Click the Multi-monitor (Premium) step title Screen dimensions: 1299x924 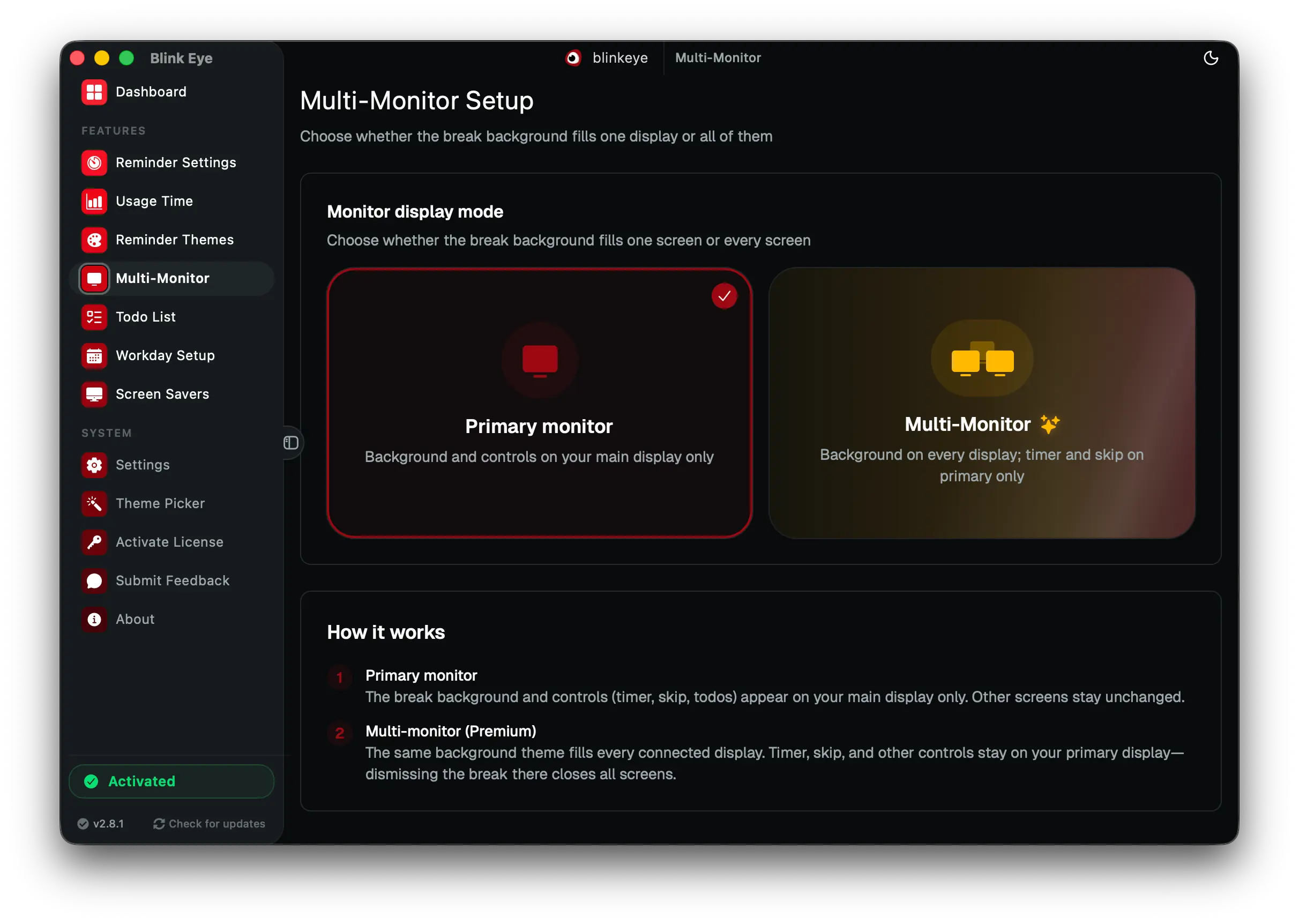click(x=451, y=732)
